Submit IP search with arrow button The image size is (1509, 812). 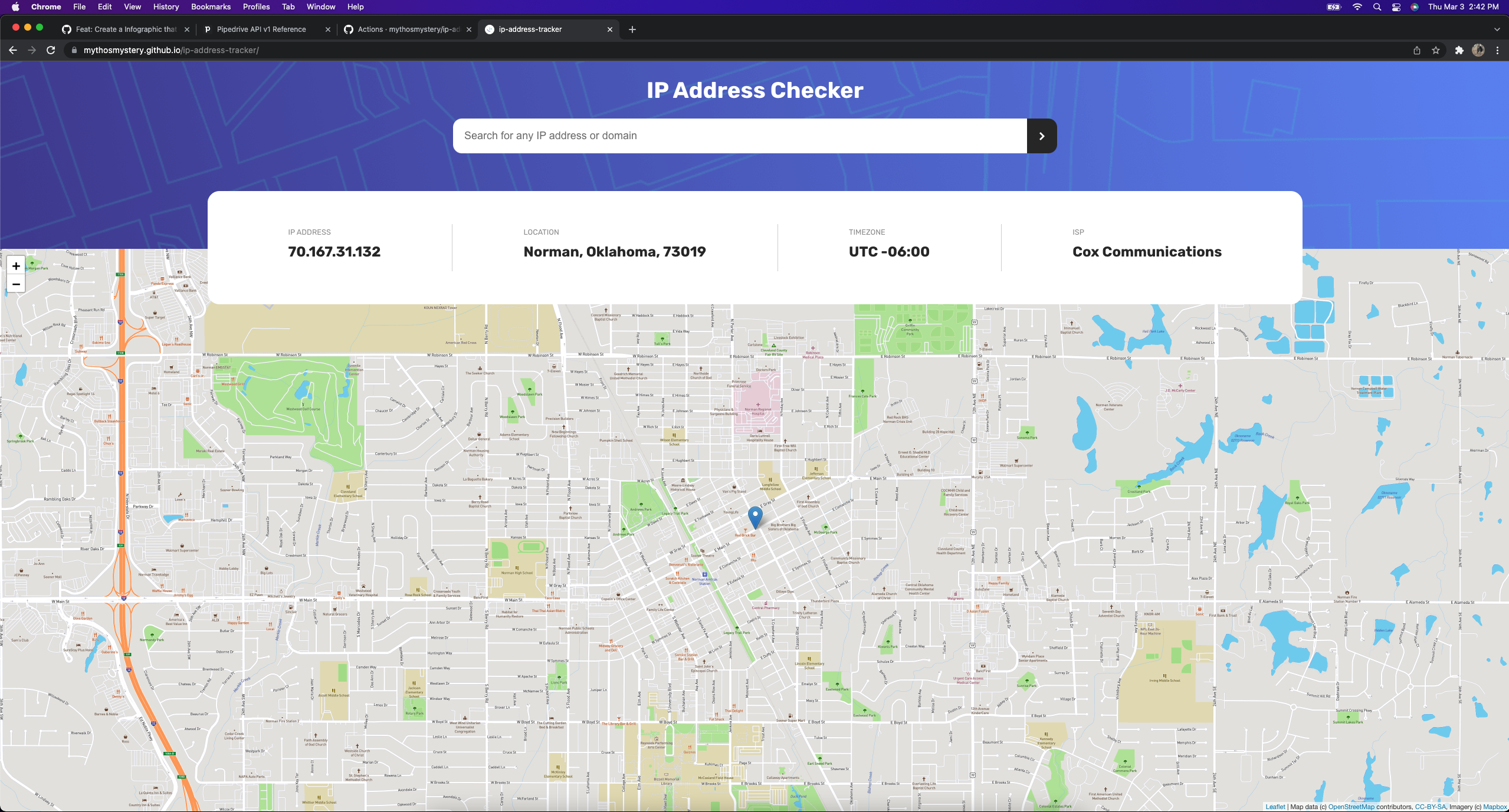pos(1041,136)
